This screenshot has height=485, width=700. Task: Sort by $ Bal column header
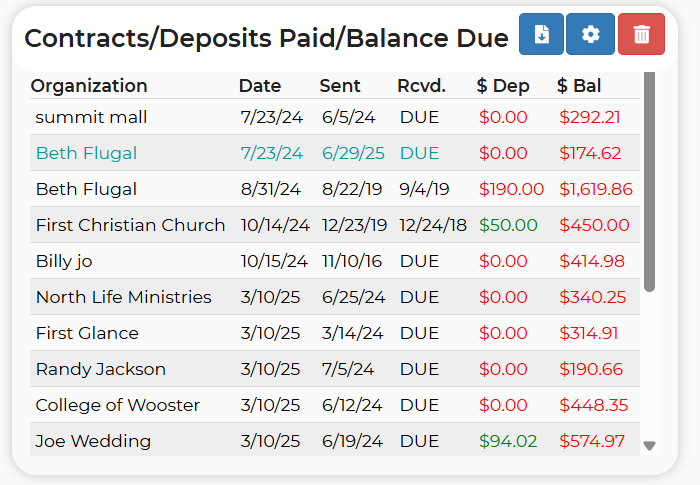tap(579, 86)
